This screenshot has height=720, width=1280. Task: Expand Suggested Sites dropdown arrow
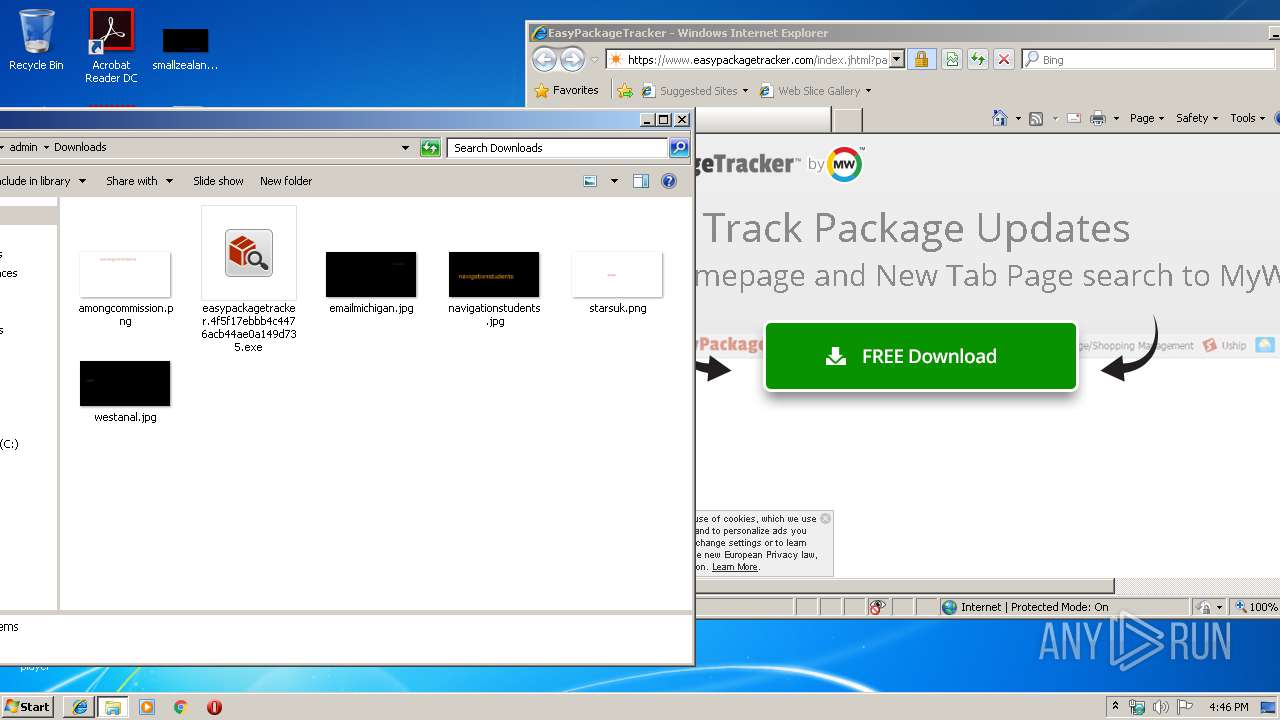[745, 91]
